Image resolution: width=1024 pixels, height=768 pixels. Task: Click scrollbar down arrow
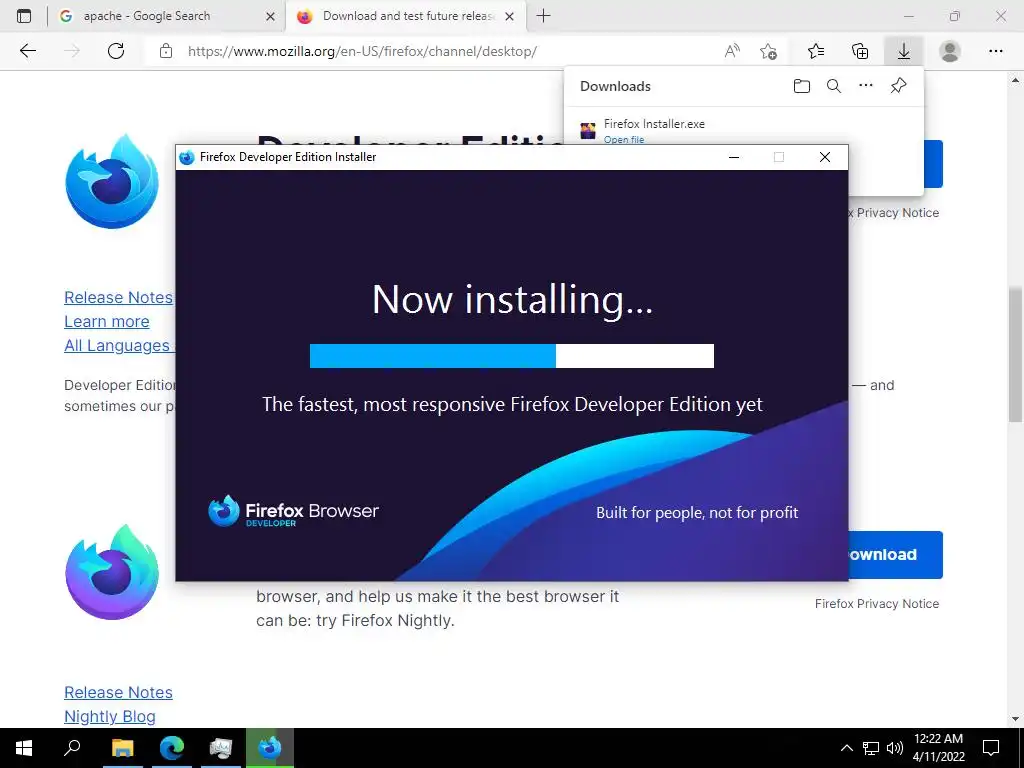pos(1015,719)
